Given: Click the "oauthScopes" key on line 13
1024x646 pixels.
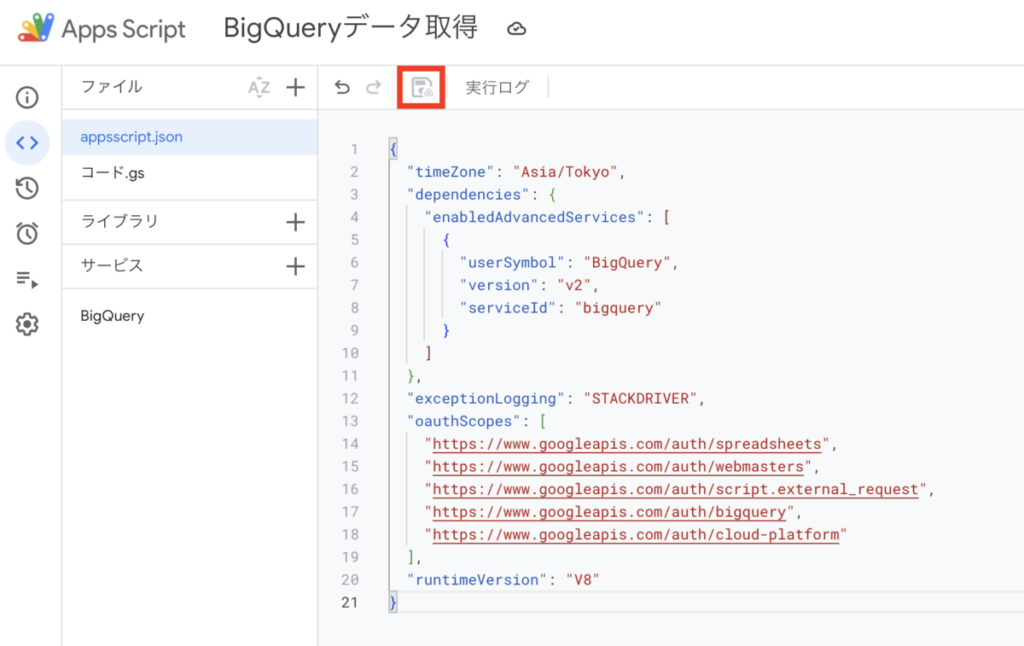Looking at the screenshot, I should (463, 421).
